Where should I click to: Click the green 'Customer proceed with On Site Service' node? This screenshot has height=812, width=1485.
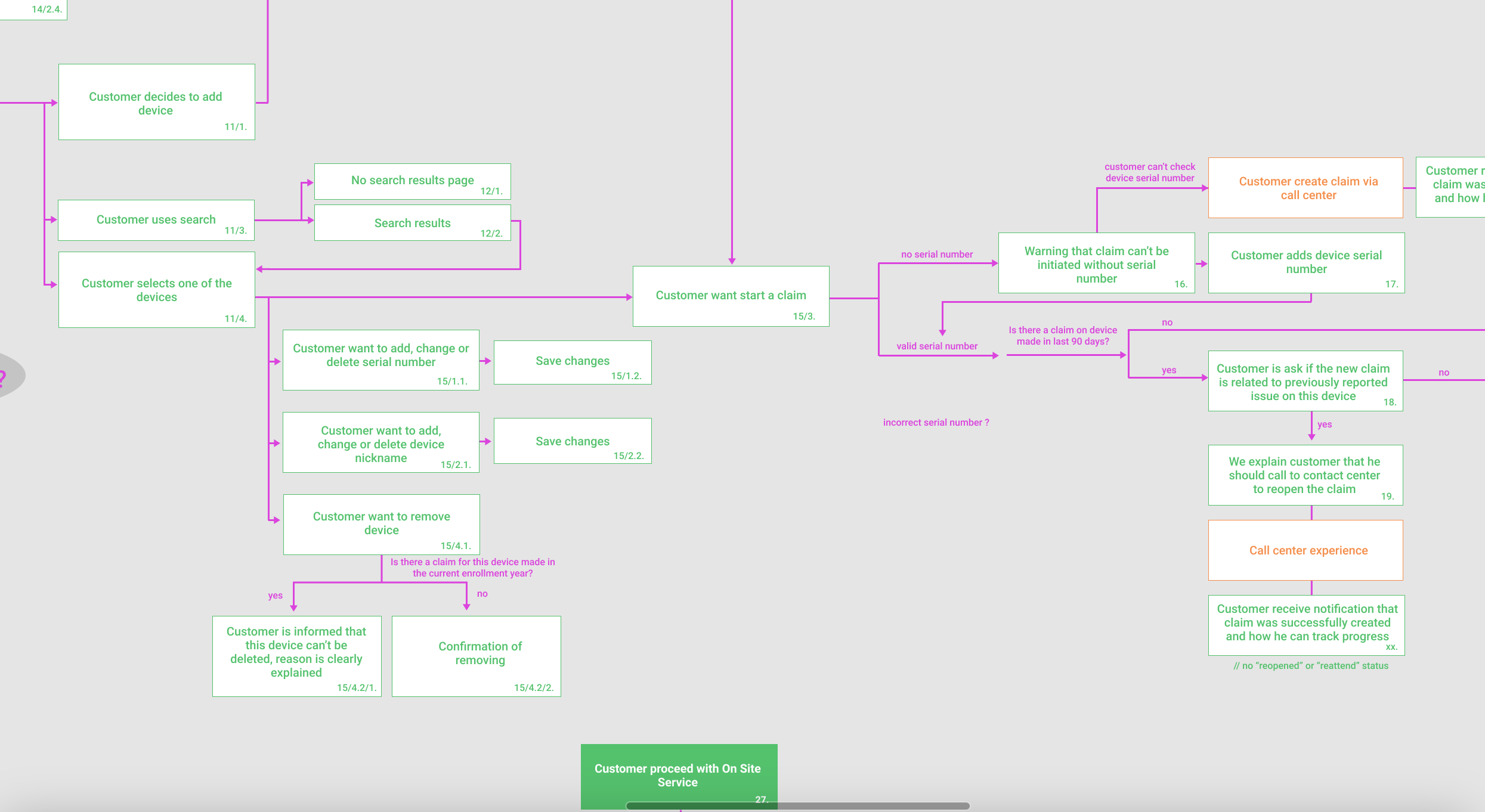[x=679, y=775]
